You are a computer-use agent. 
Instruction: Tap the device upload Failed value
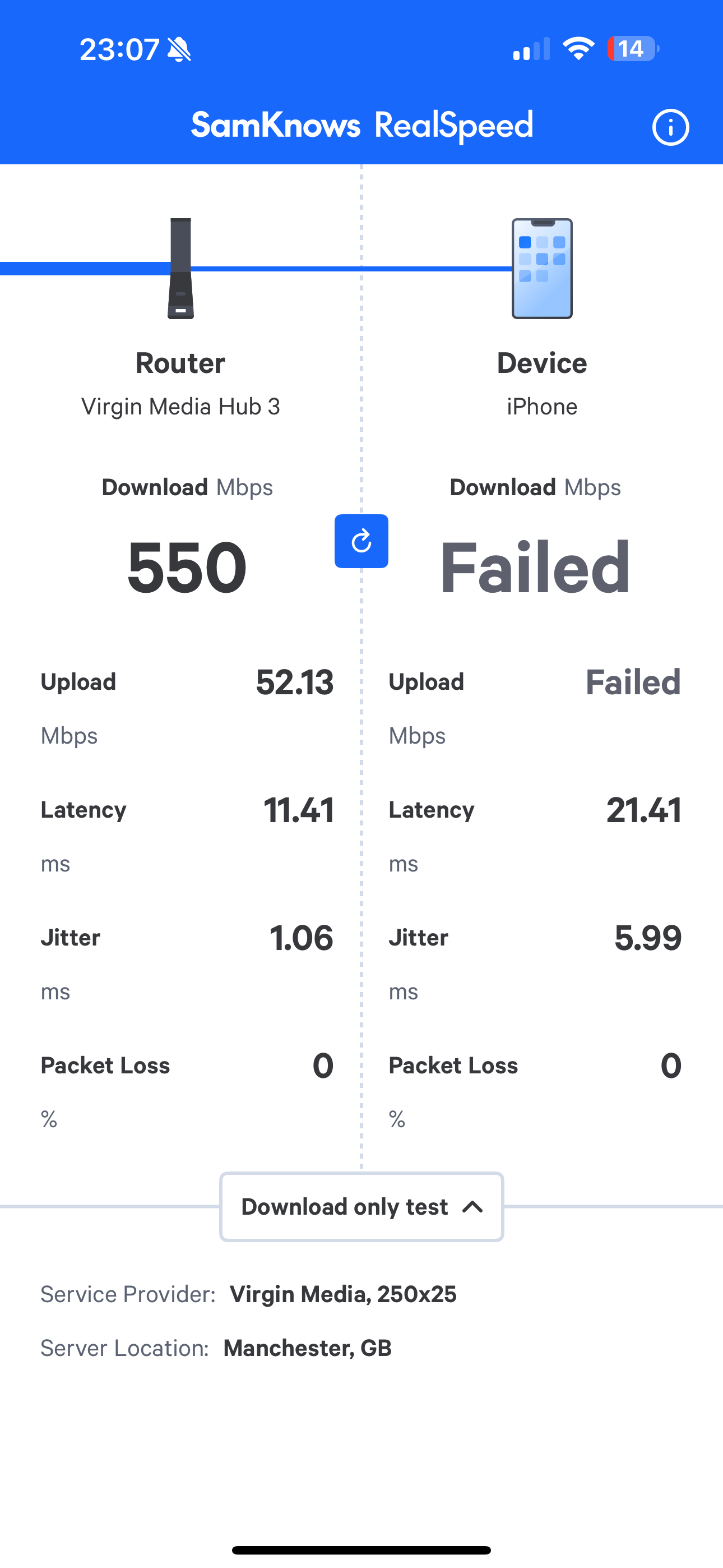633,682
